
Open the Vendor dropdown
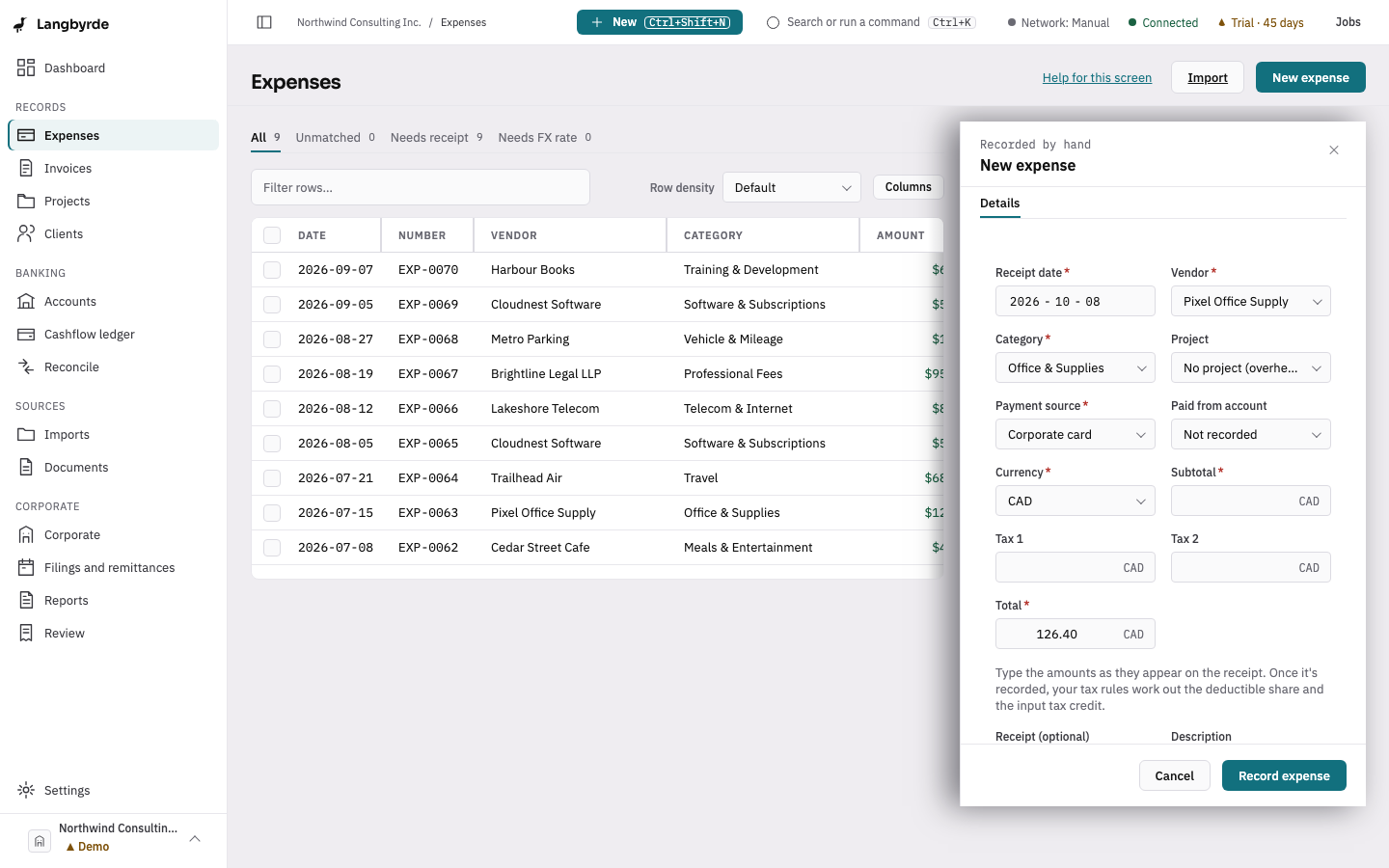tap(1251, 301)
